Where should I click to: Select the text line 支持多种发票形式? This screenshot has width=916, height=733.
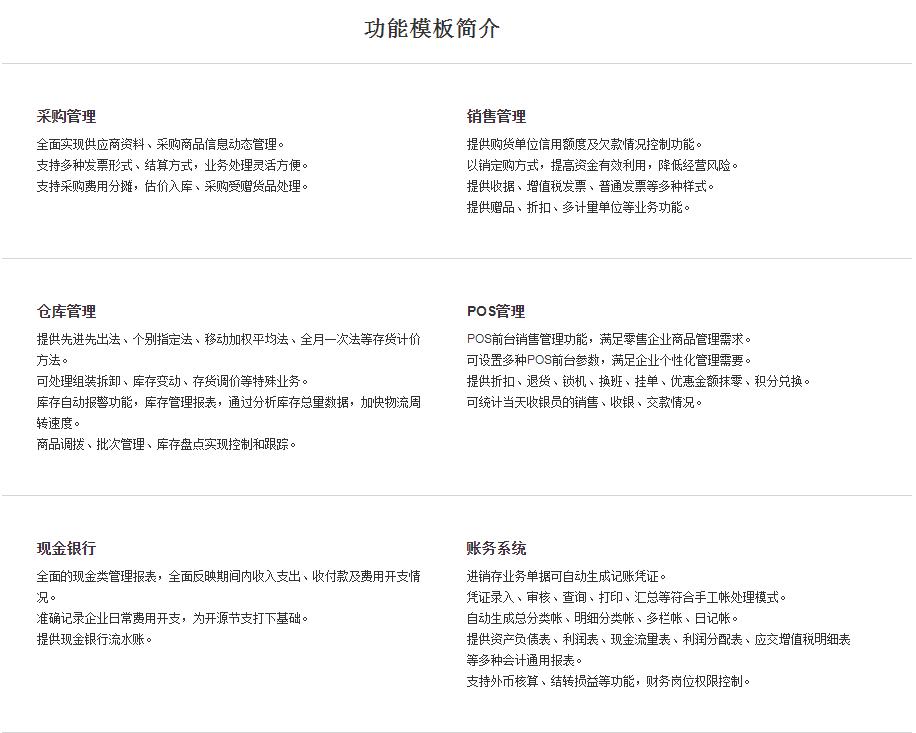173,165
